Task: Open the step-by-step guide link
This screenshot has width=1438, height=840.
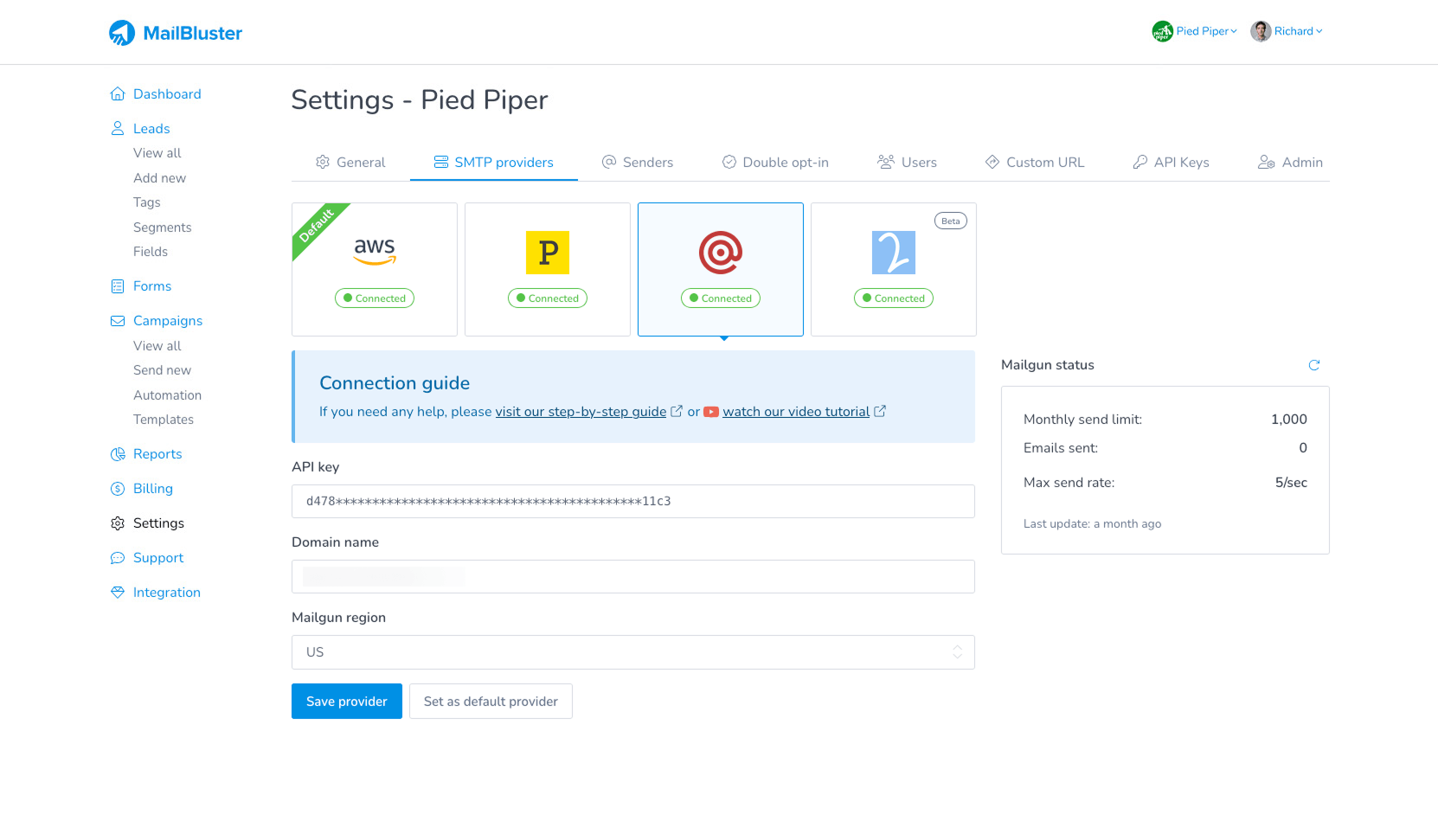Action: 581,412
